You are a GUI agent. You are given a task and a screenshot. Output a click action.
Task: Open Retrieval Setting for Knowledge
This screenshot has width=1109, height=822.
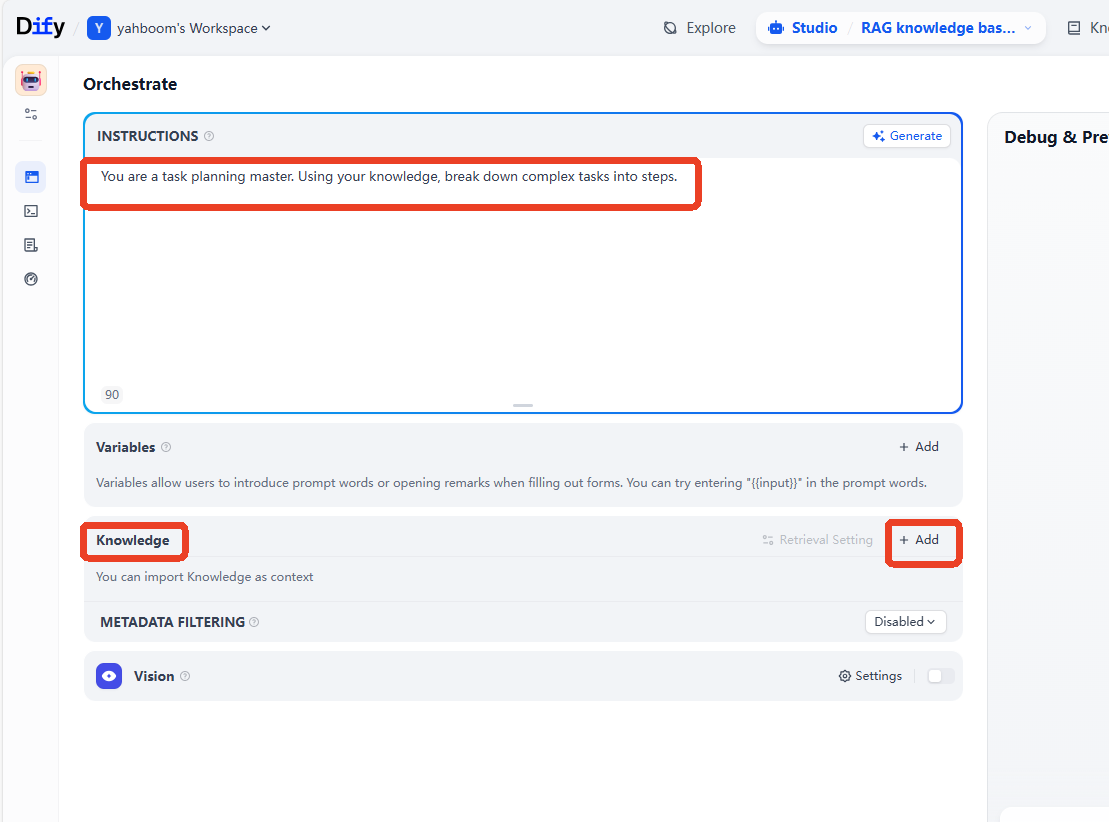(x=818, y=540)
